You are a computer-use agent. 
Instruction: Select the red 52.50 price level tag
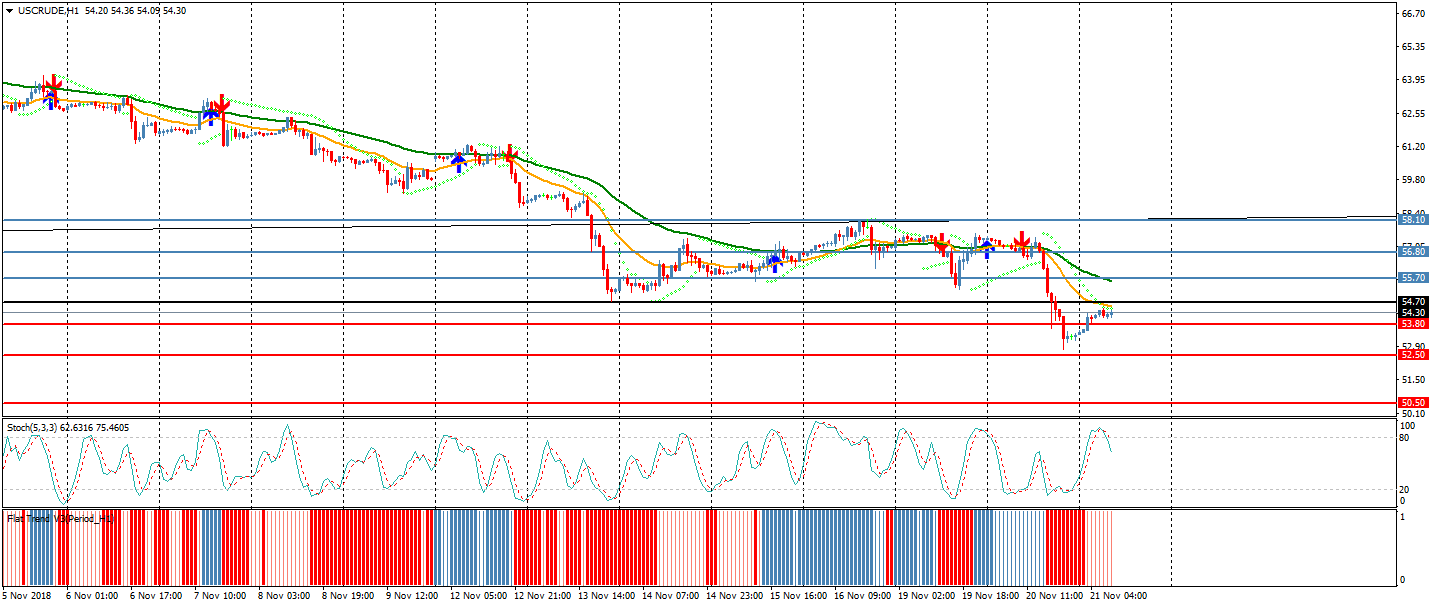coord(1413,355)
